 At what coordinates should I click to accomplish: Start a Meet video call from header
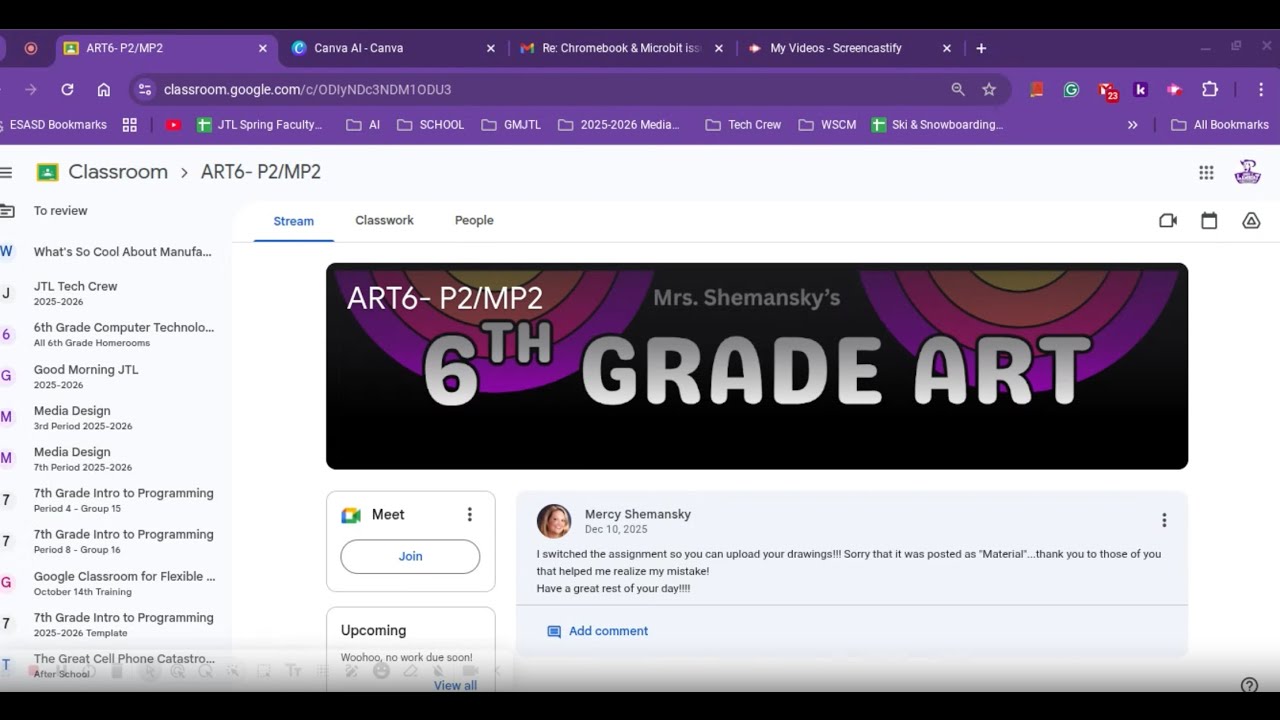click(x=1168, y=221)
